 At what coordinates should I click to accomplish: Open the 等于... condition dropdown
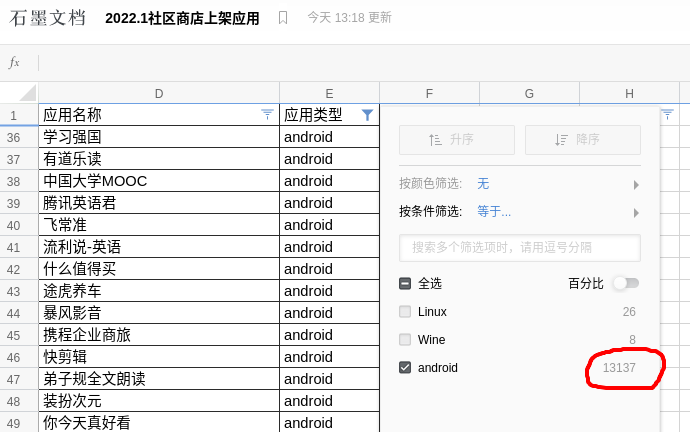pos(494,212)
